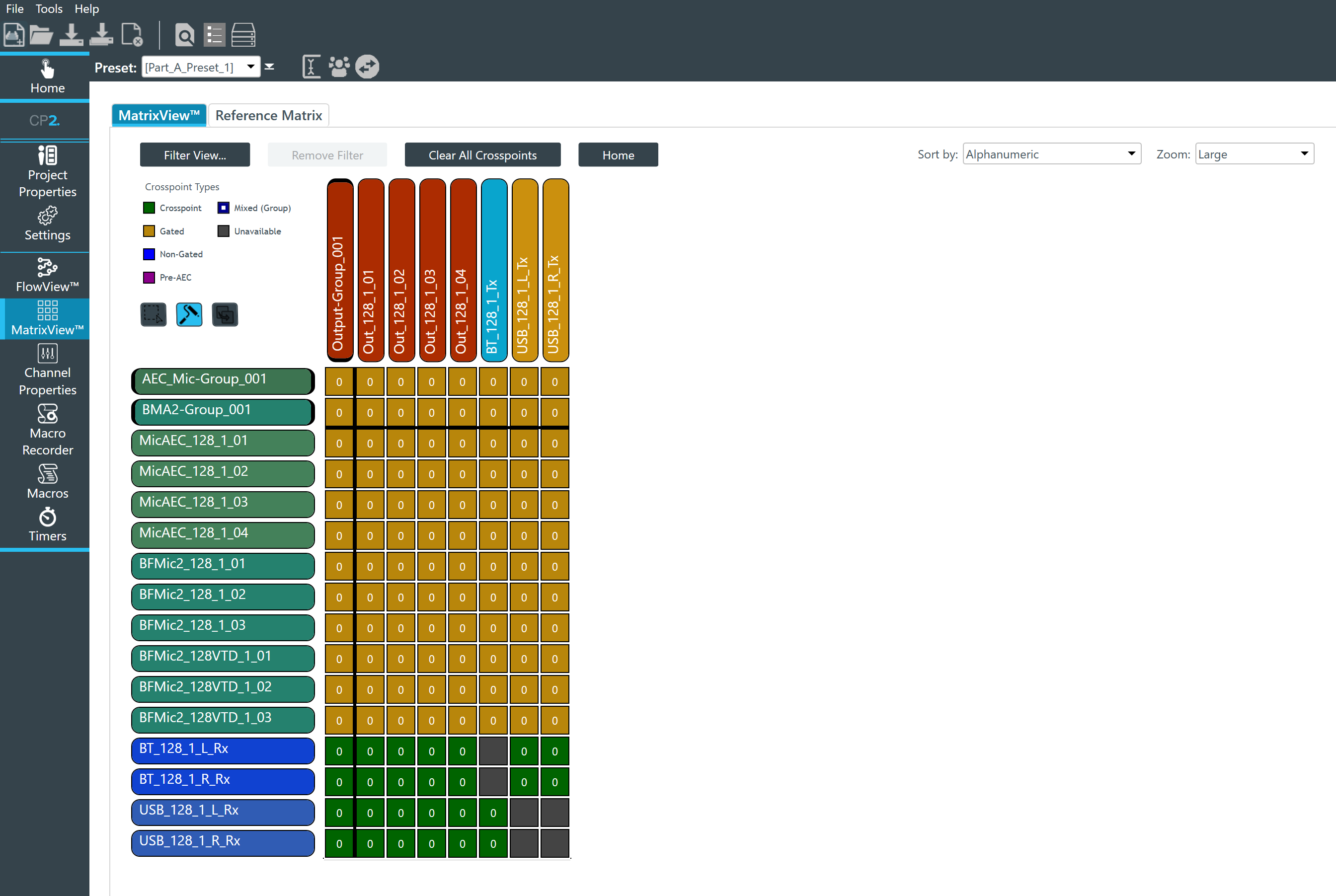Toggle the copy crosspoints tool
The height and width of the screenshot is (896, 1336).
(x=225, y=314)
